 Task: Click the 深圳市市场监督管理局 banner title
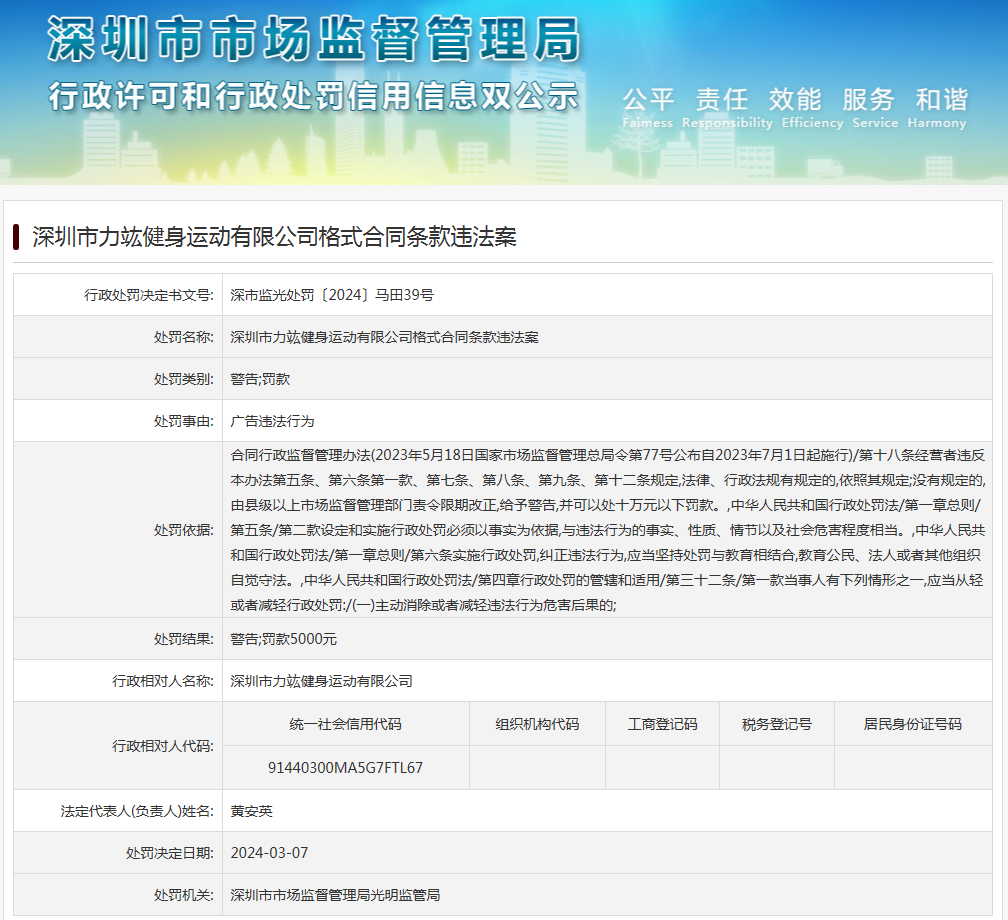click(x=314, y=40)
